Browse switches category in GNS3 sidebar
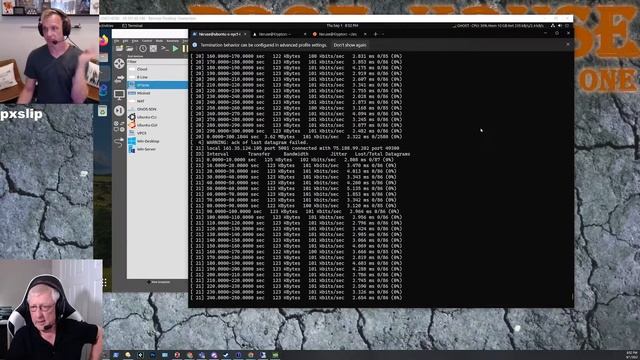 [119, 79]
